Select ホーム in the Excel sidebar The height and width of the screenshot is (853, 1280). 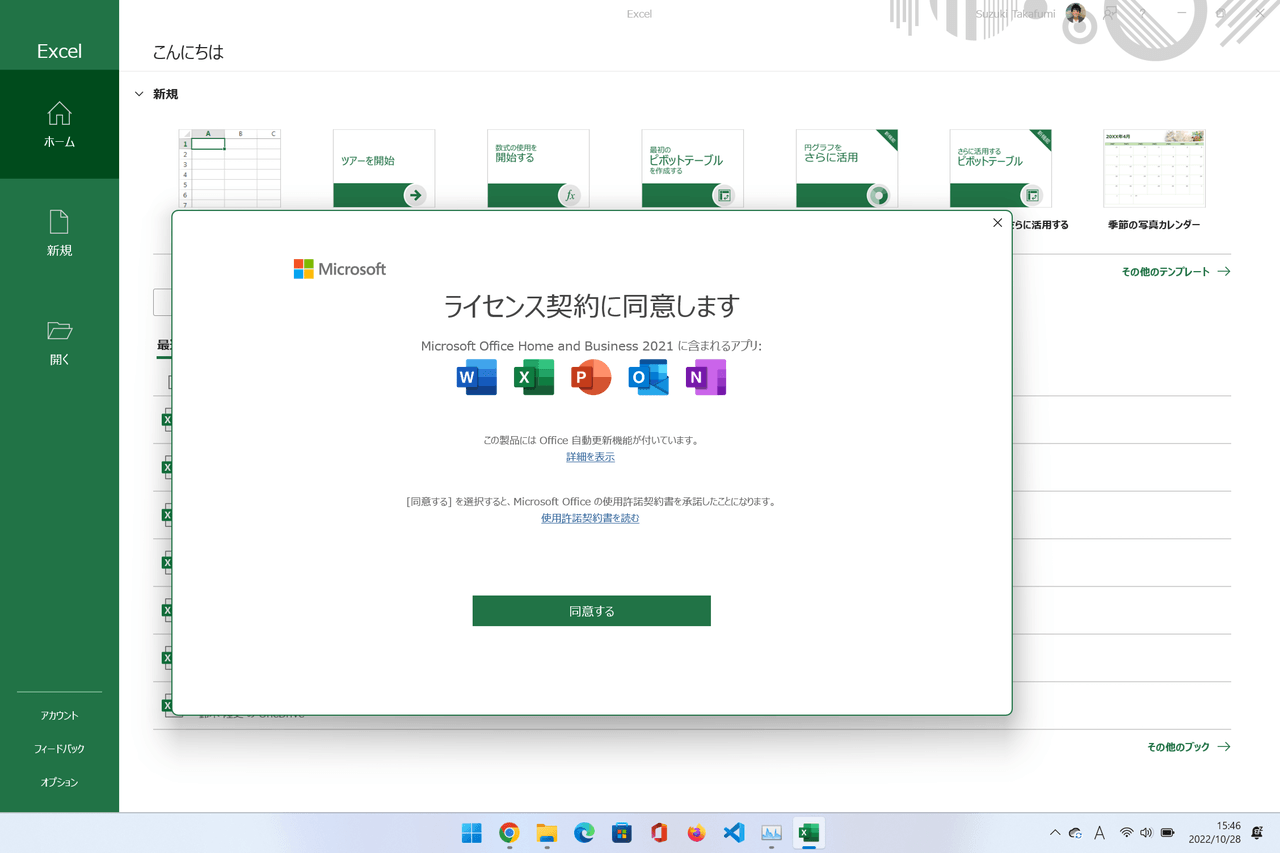(59, 125)
